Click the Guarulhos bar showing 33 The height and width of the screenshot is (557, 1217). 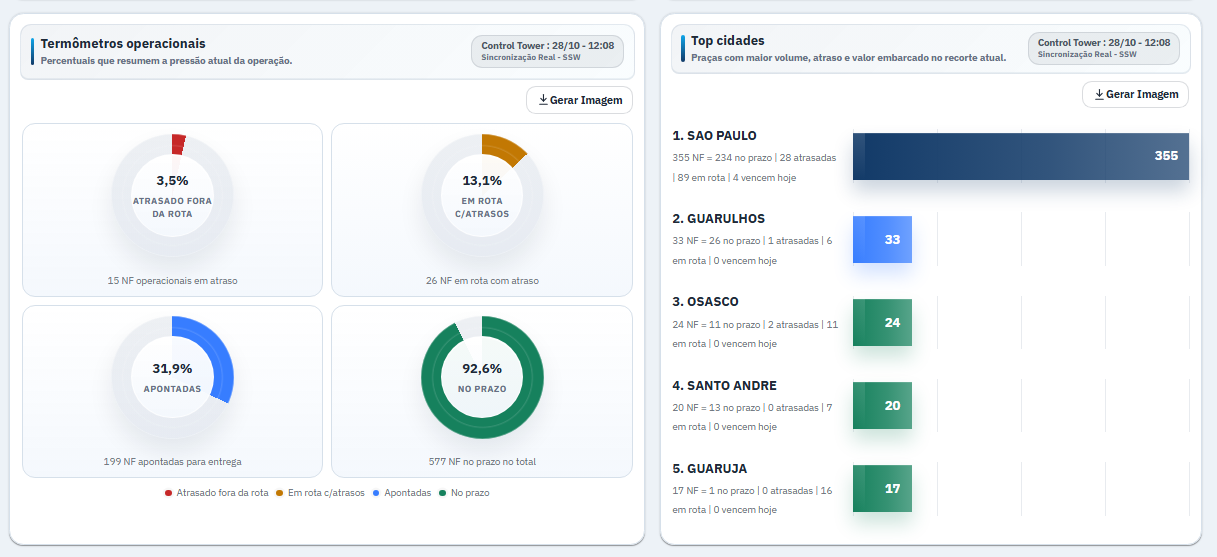pos(882,240)
